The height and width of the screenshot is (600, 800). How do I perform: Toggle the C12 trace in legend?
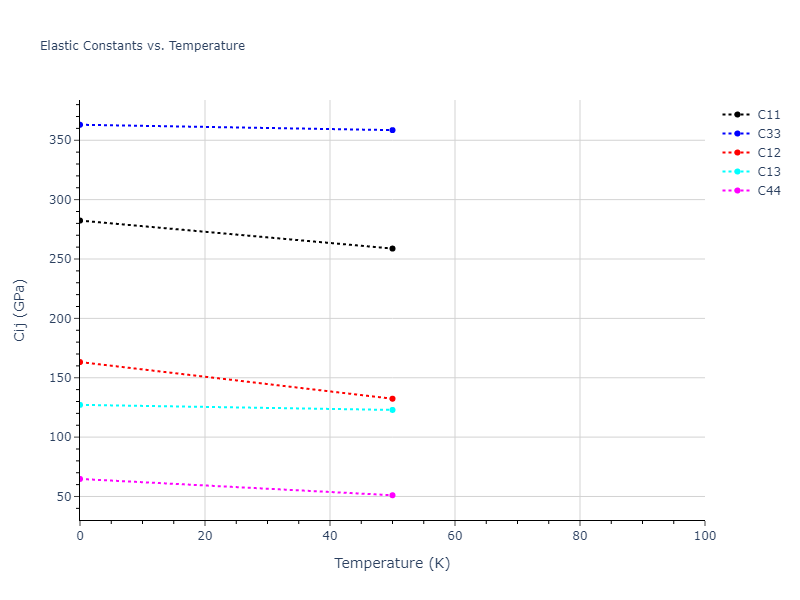(x=768, y=153)
